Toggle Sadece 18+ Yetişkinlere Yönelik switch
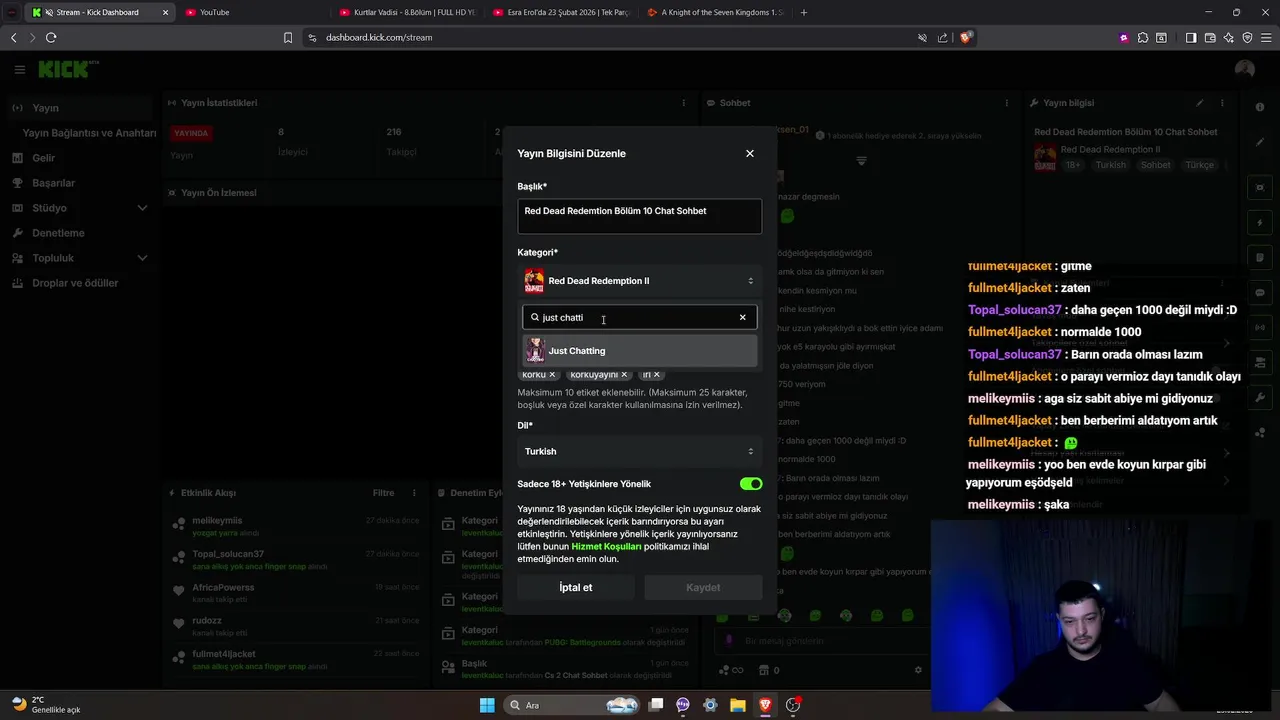 751,484
